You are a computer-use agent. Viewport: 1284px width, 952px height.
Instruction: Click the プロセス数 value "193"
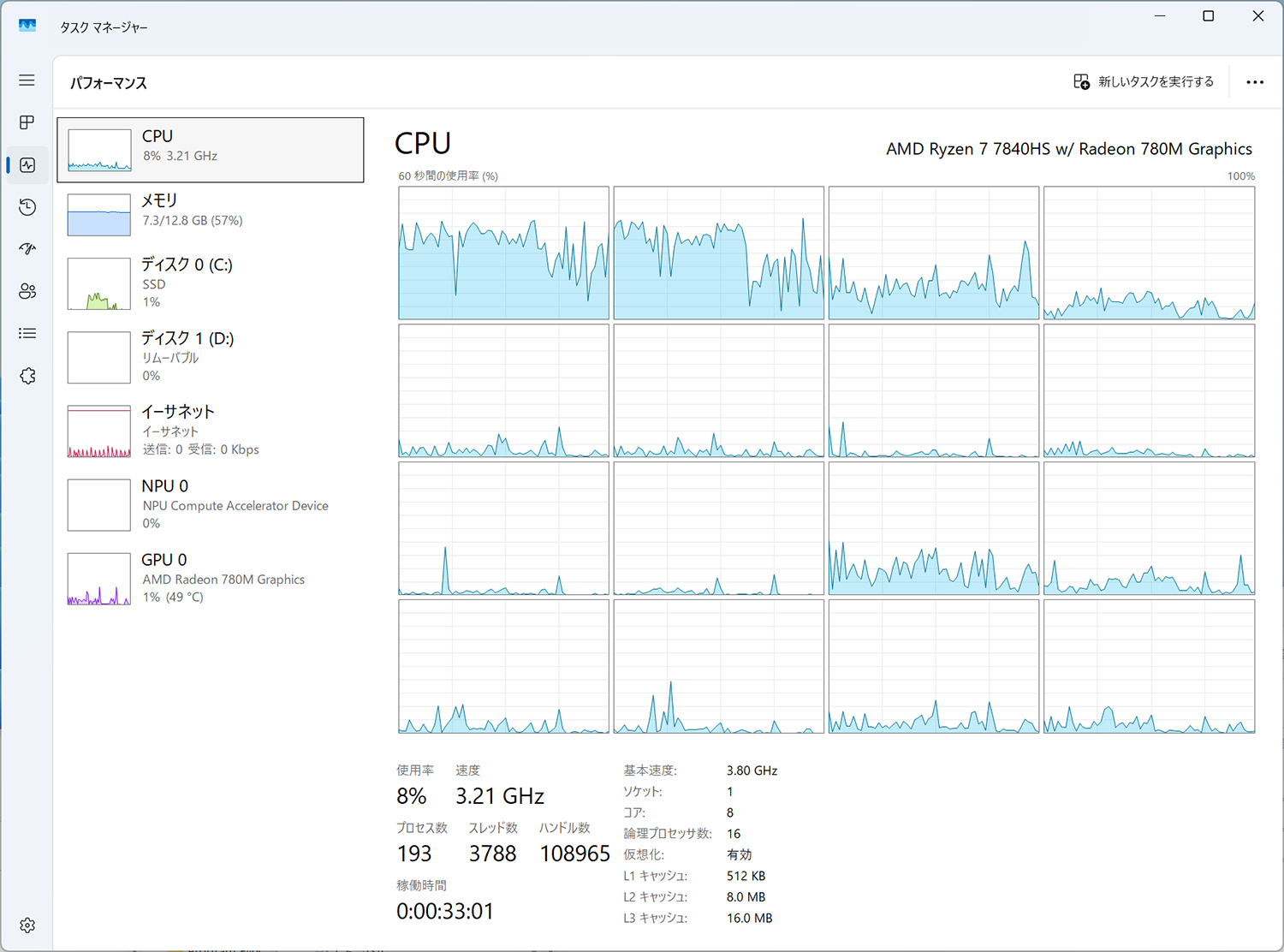point(414,854)
